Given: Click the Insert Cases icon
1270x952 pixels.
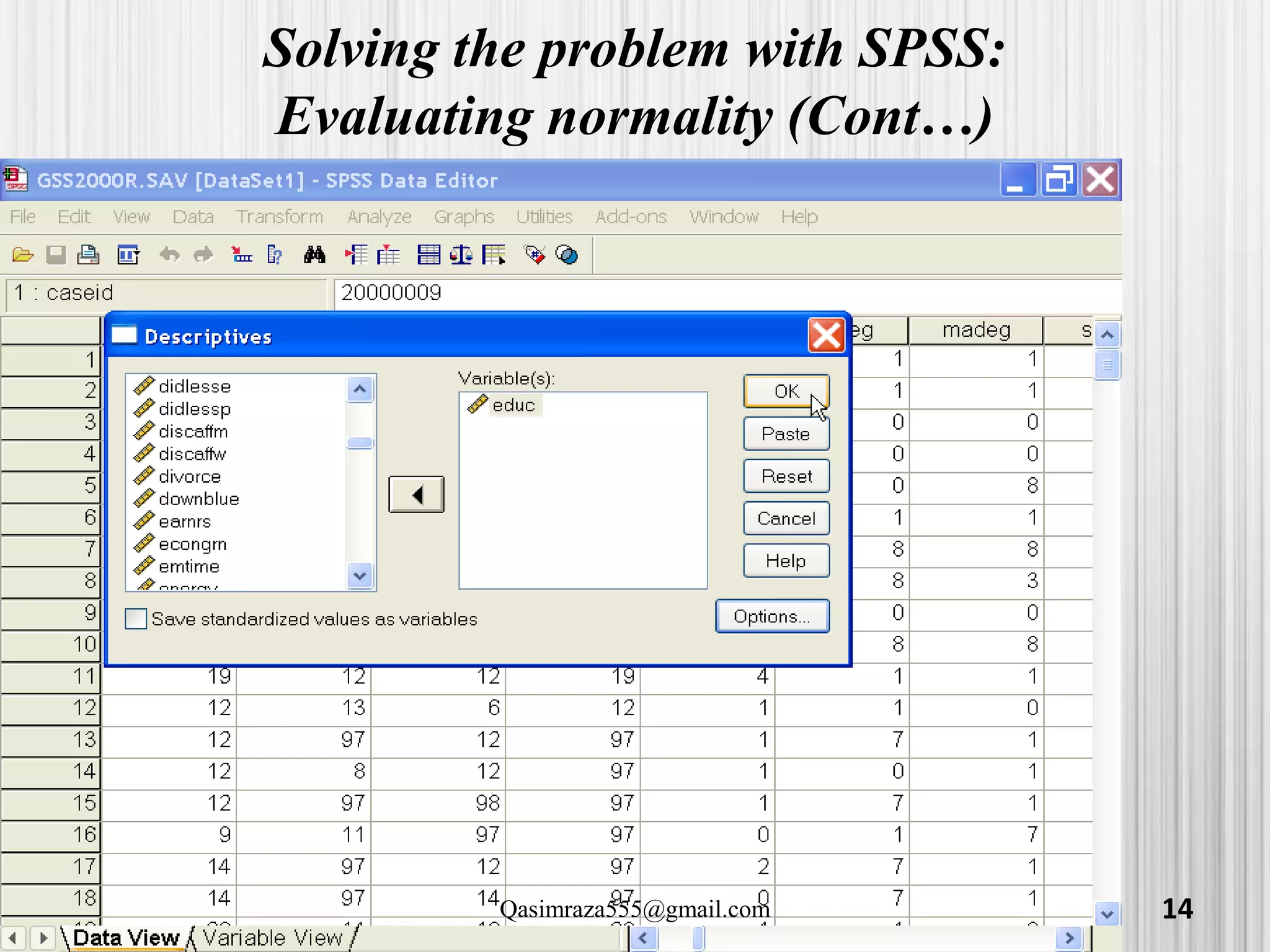Looking at the screenshot, I should pyautogui.click(x=356, y=255).
